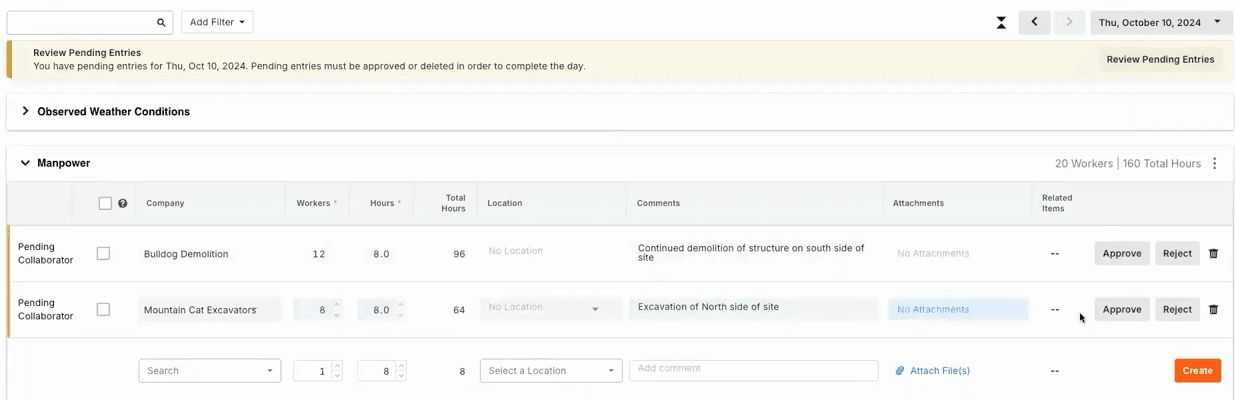Screen dimensions: 1235x400
Task: Click the Attach File(s) link
Action: coord(933,371)
